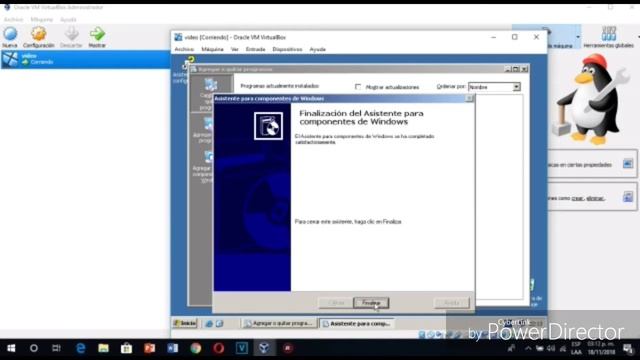Screen dimensions: 640x360
Task: Open File Explorer from the taskbar
Action: (103, 348)
